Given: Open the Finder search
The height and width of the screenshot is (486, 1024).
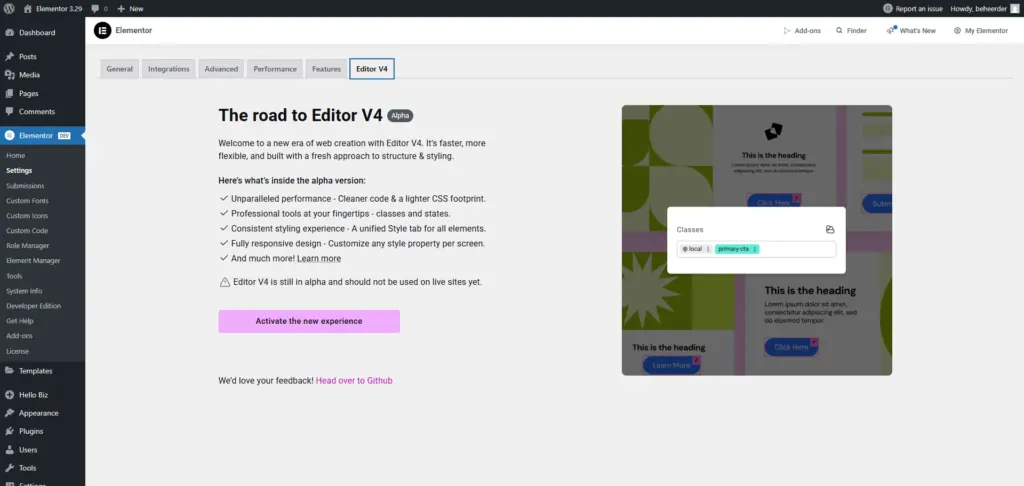Looking at the screenshot, I should pos(852,31).
